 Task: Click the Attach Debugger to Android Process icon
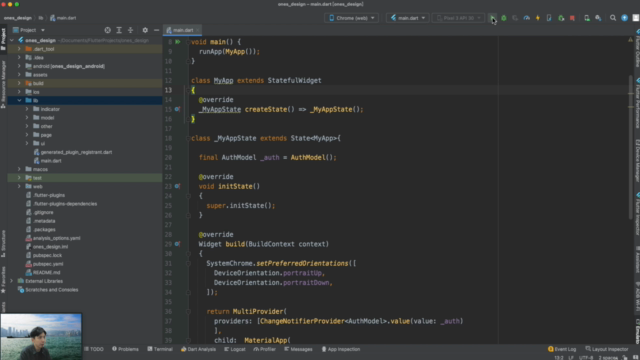click(561, 18)
